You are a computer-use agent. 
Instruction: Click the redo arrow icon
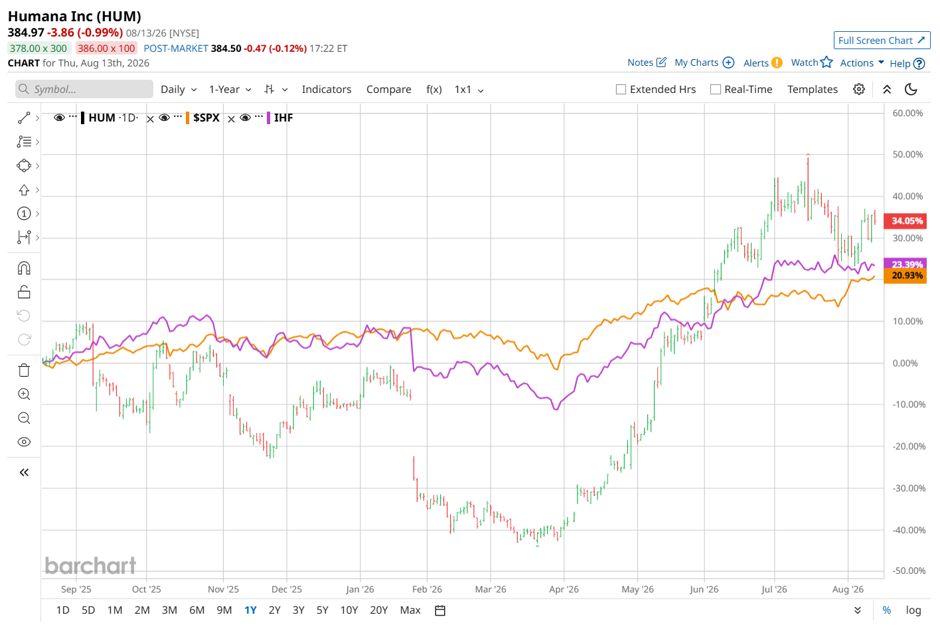[24, 340]
